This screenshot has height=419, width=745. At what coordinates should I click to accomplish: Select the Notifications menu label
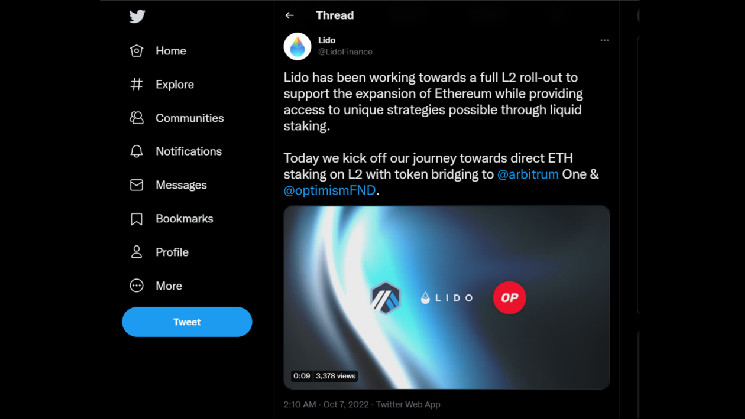click(x=188, y=152)
